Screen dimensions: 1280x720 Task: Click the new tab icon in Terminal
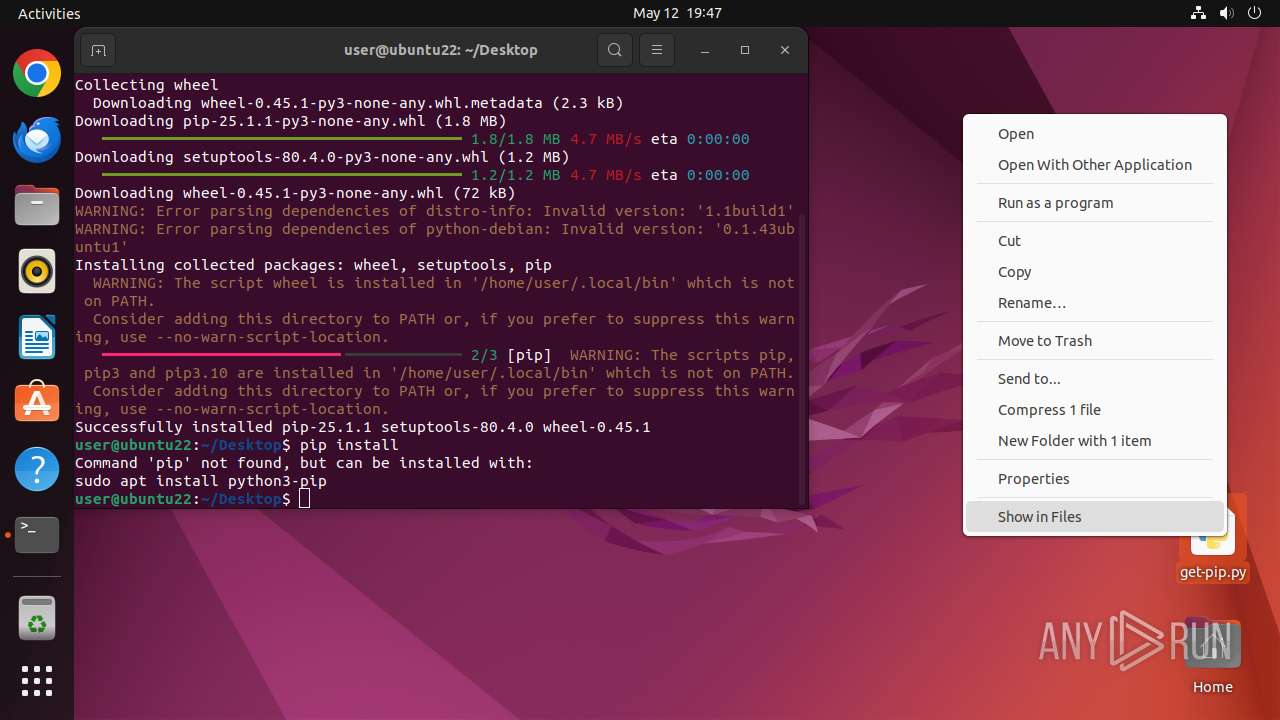[x=97, y=50]
